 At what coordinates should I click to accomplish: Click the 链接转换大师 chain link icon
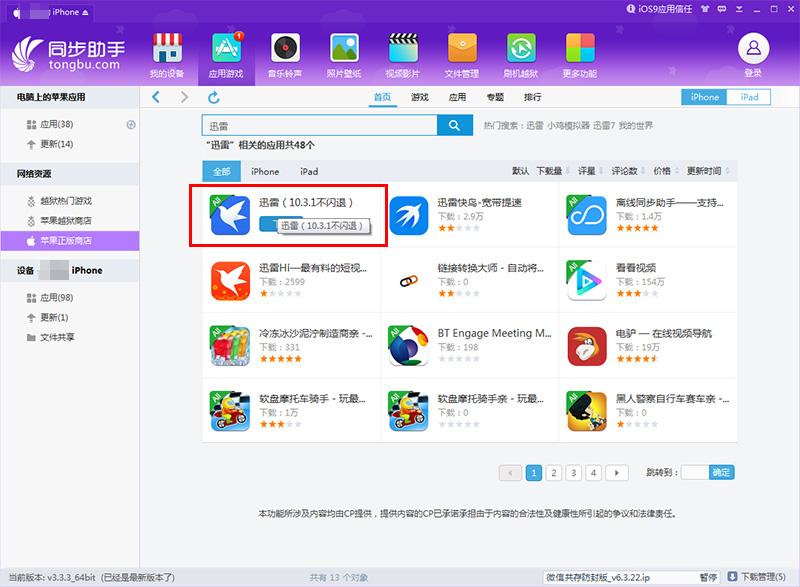(408, 281)
